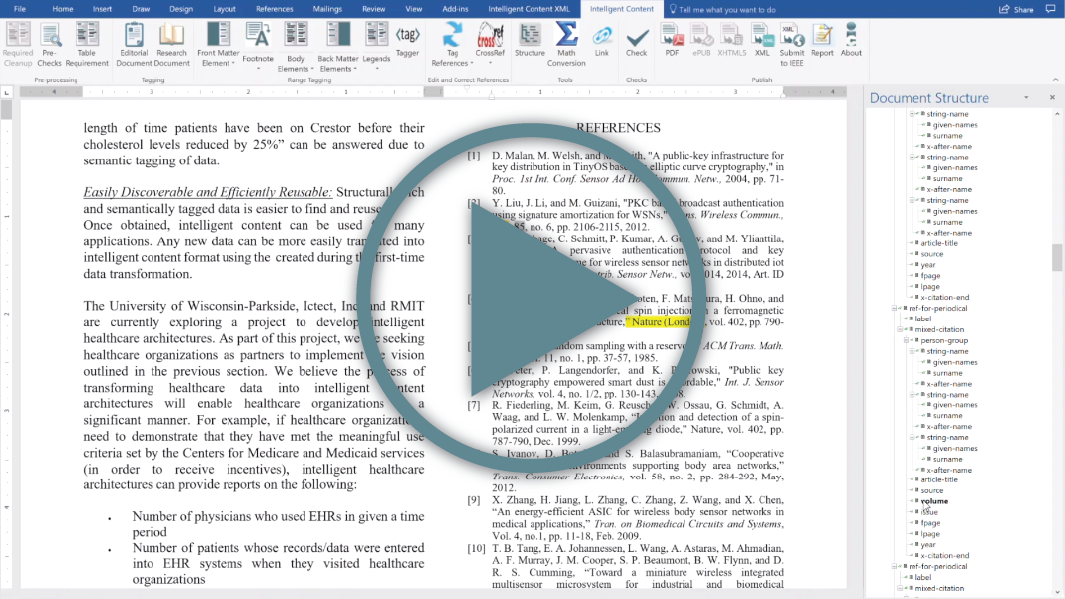Click the highlighted "Nature (Lond" text
Image resolution: width=1065 pixels, height=599 pixels.
click(x=661, y=322)
